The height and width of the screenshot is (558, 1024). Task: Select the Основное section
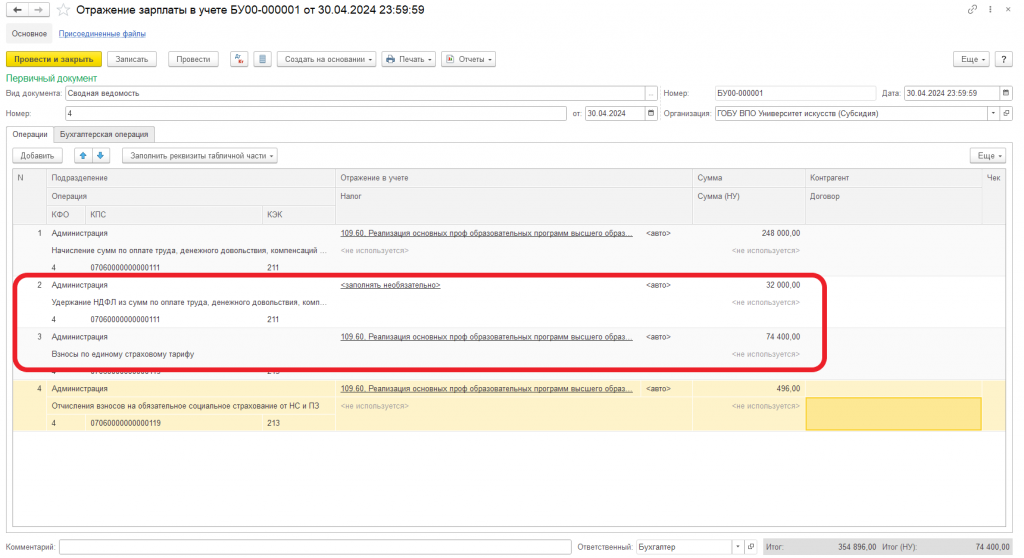pyautogui.click(x=29, y=33)
